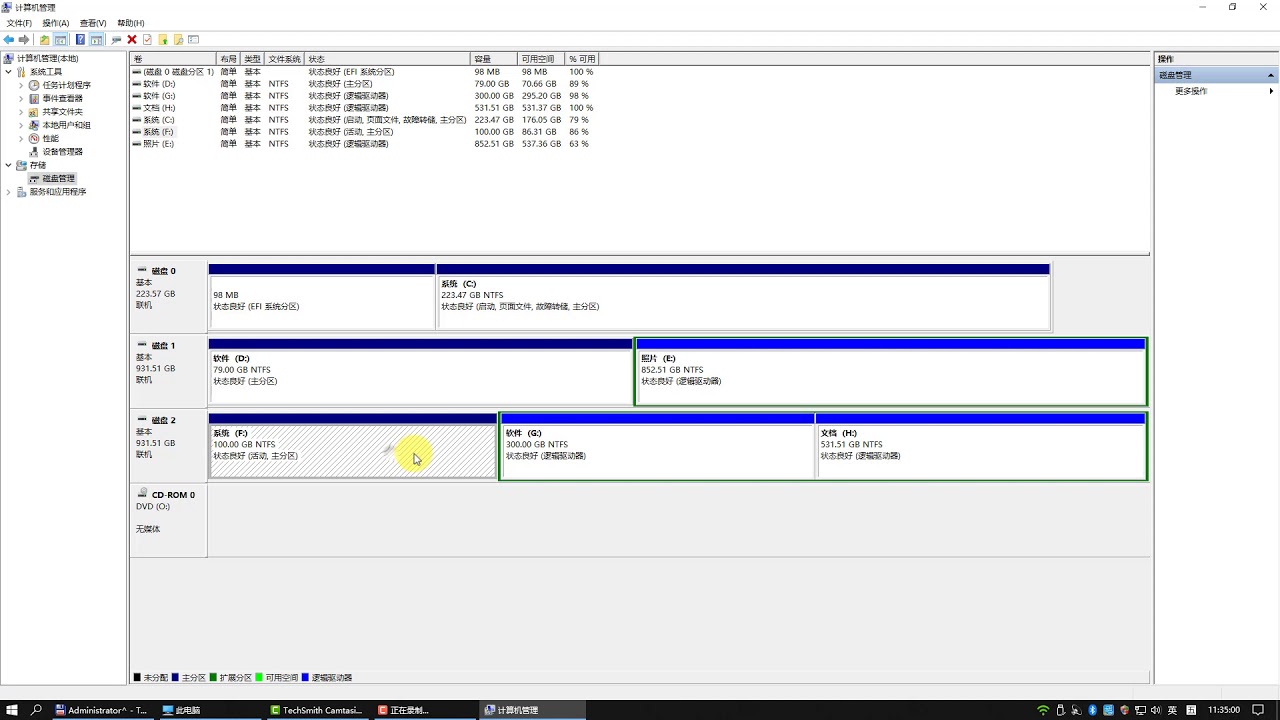
Task: Sort by the 容量 column header
Action: [x=494, y=59]
